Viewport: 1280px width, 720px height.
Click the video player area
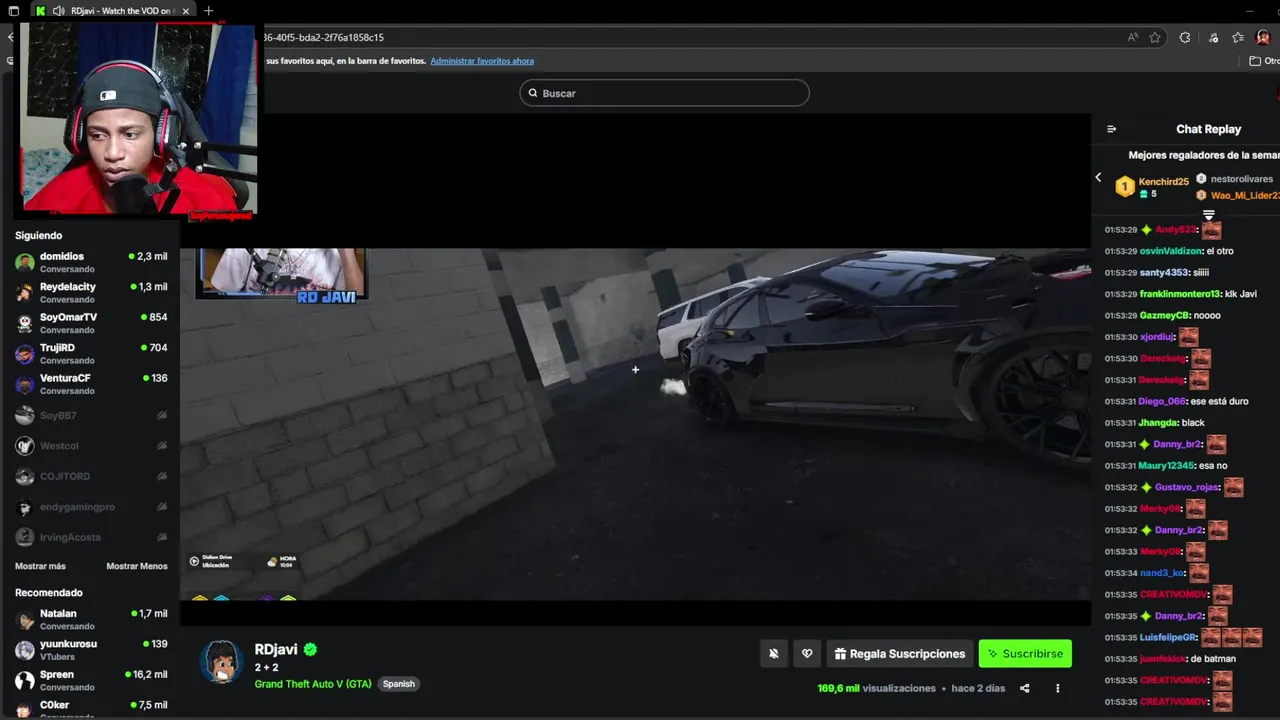[x=635, y=370]
